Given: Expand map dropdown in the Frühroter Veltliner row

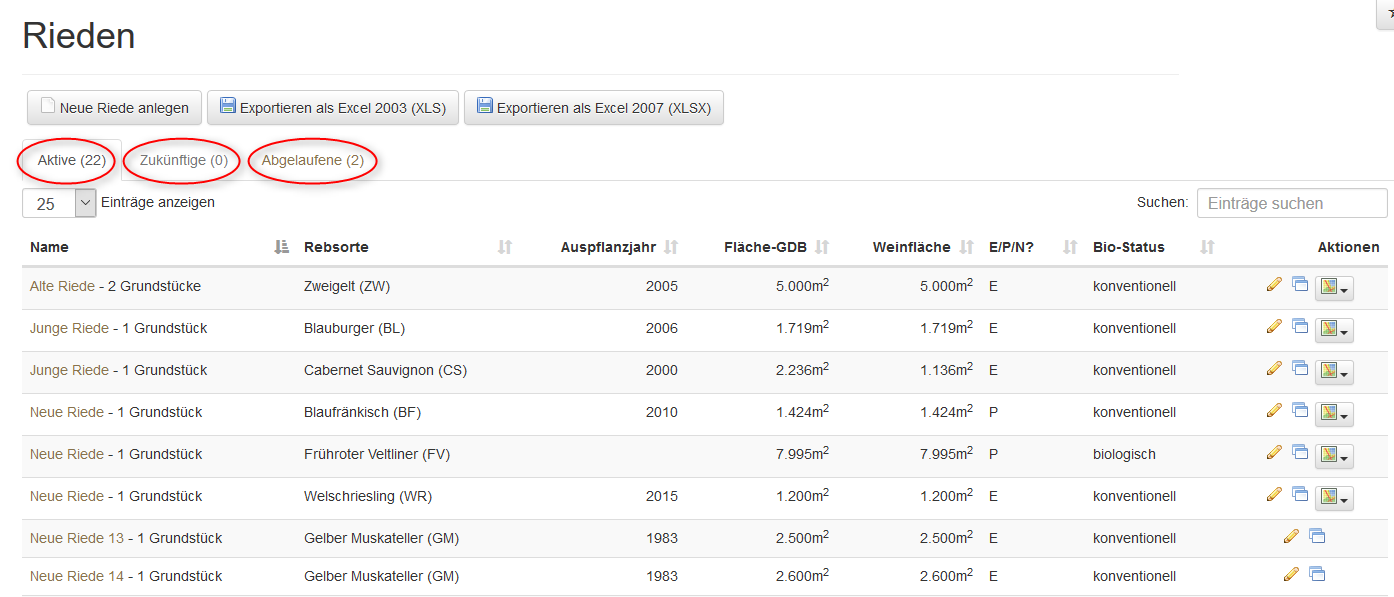Looking at the screenshot, I should pos(1334,456).
